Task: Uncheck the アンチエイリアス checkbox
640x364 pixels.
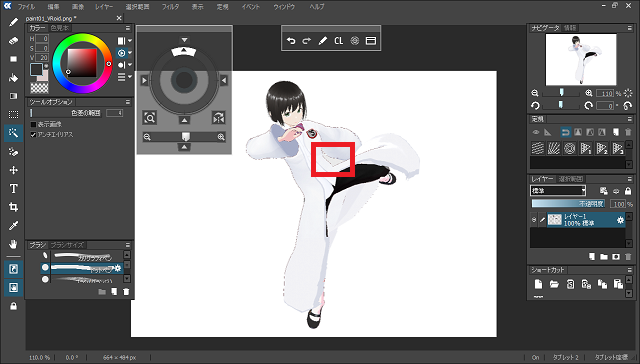Action: coord(33,135)
